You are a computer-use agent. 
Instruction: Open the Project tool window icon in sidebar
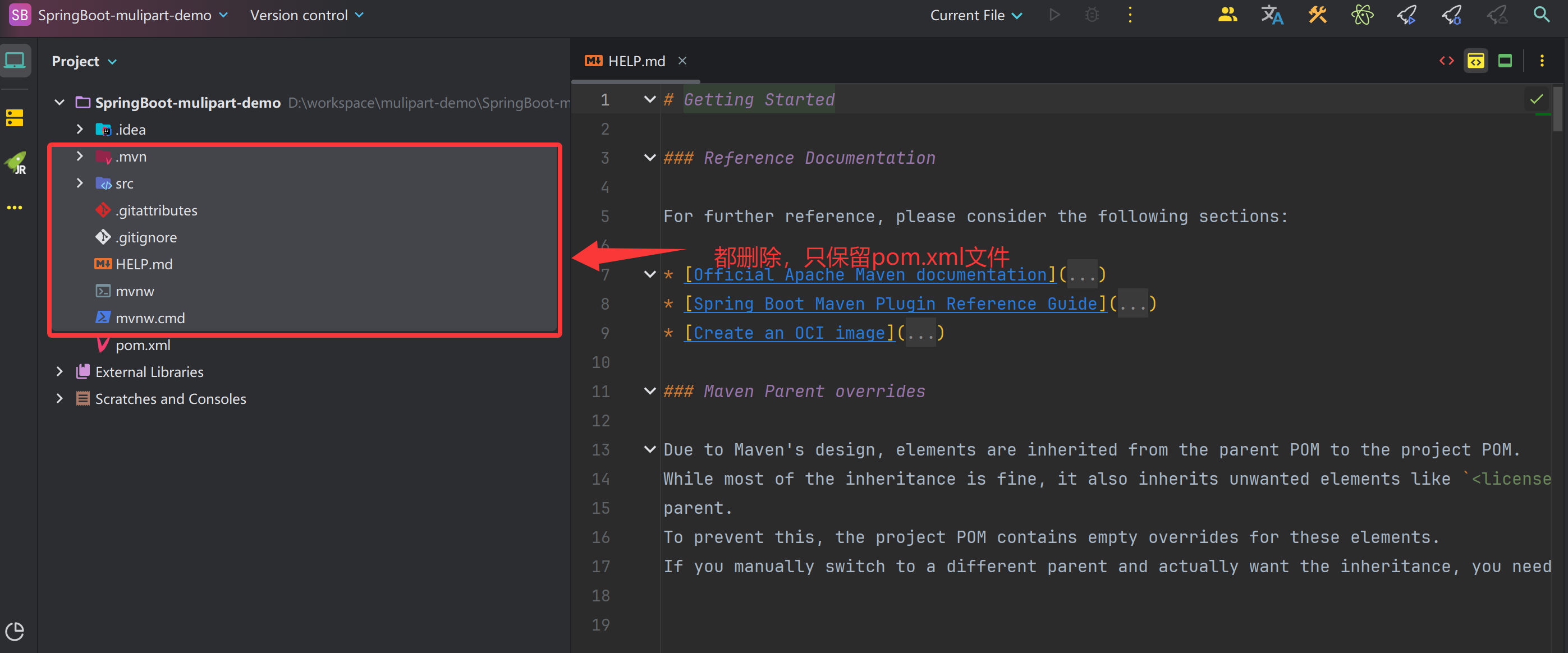[15, 59]
